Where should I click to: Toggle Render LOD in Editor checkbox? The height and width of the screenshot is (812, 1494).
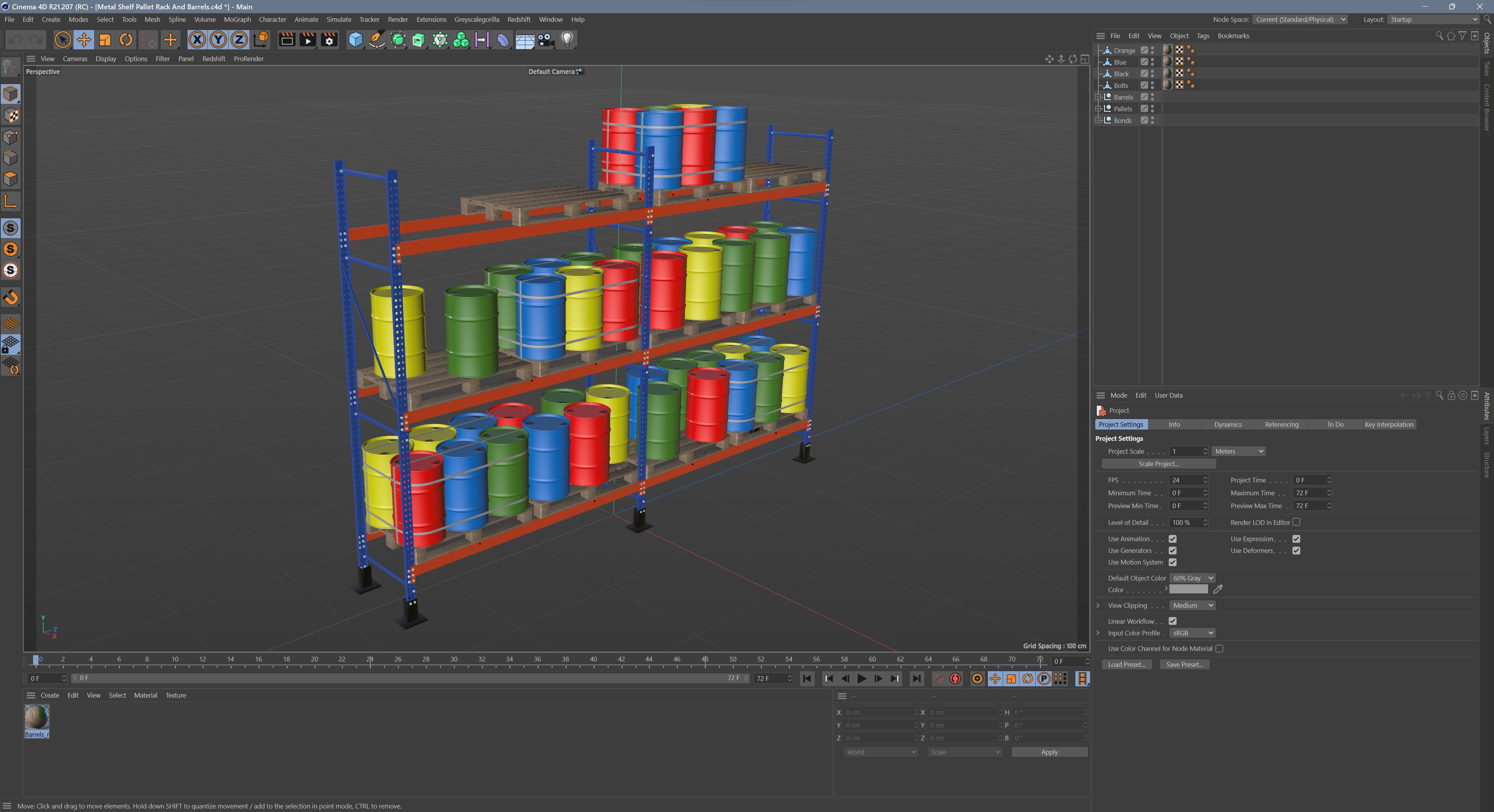pyautogui.click(x=1296, y=522)
